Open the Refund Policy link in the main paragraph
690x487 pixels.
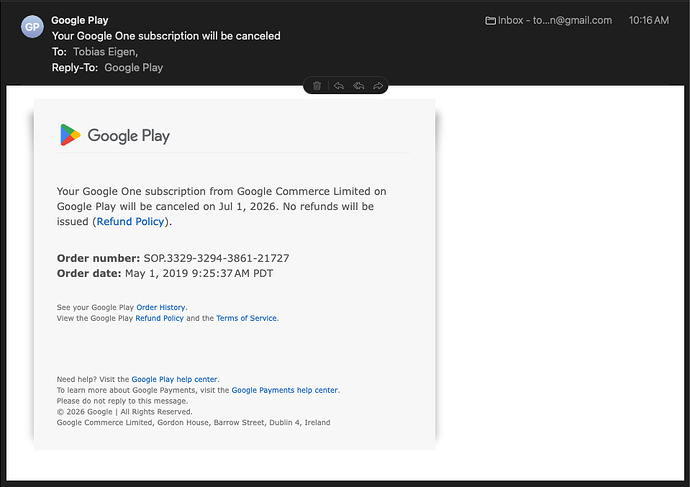(x=130, y=221)
